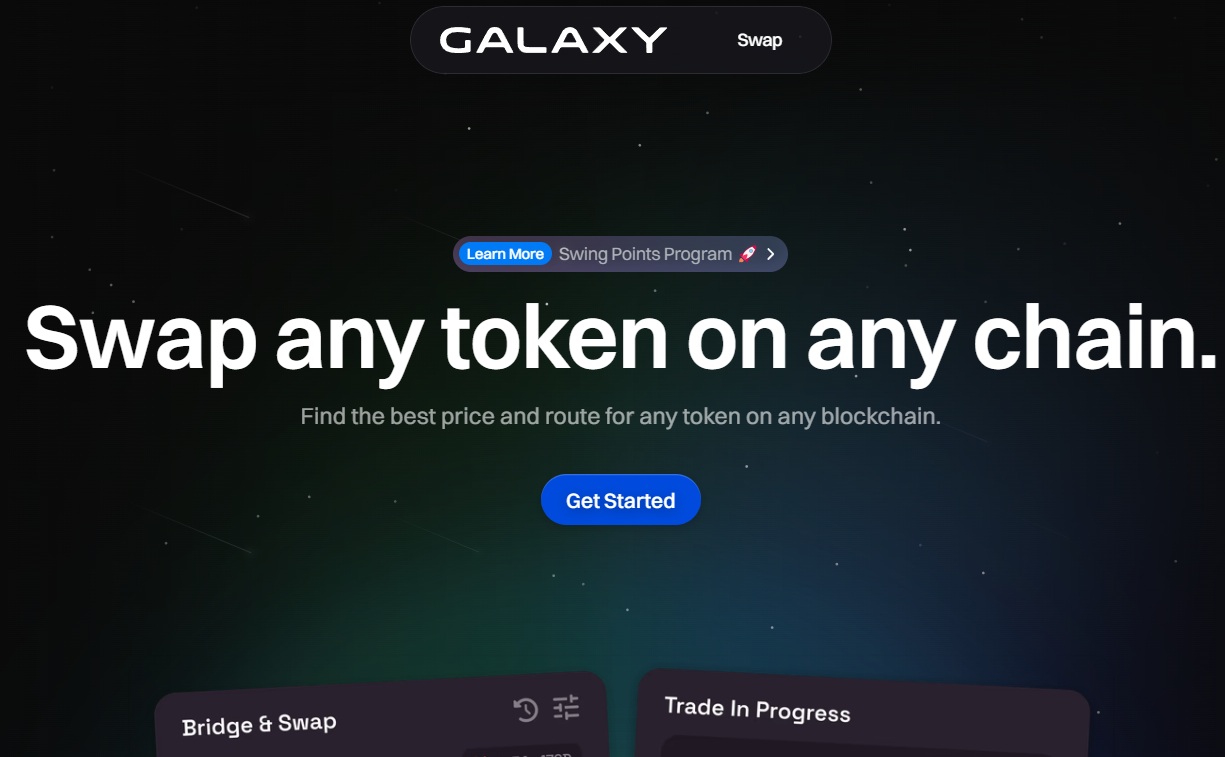The width and height of the screenshot is (1225, 757).
Task: Click the Get Started button
Action: coord(621,500)
